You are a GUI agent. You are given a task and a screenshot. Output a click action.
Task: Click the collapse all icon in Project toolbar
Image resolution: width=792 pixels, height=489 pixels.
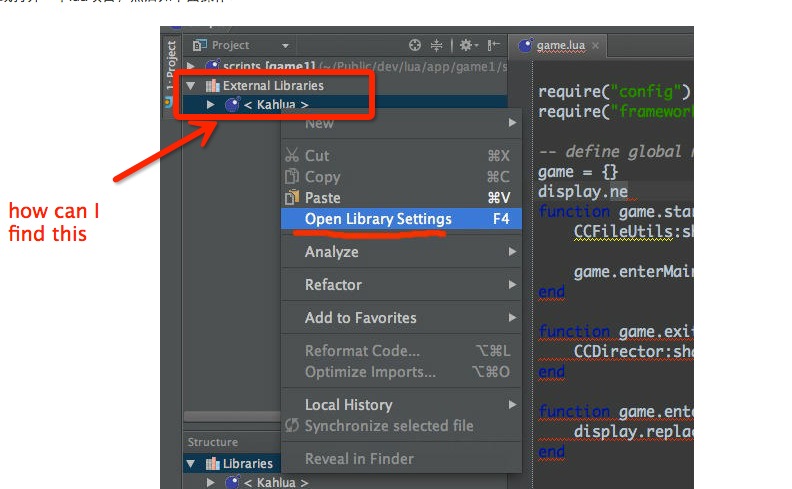(x=436, y=45)
